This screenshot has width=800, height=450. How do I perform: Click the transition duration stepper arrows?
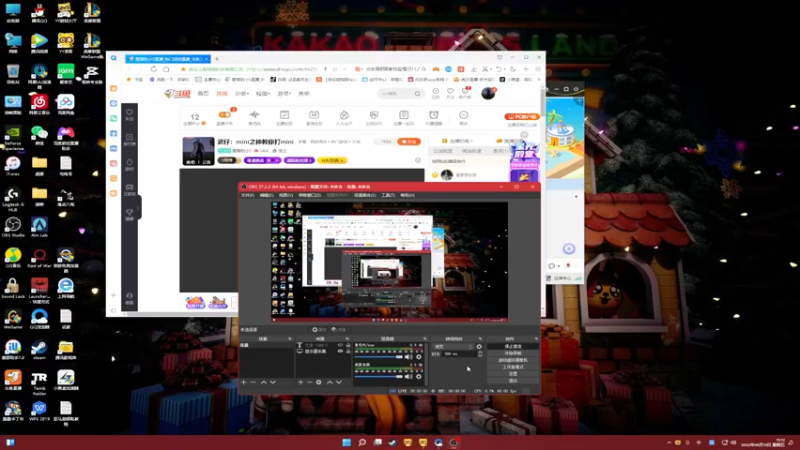(x=480, y=354)
